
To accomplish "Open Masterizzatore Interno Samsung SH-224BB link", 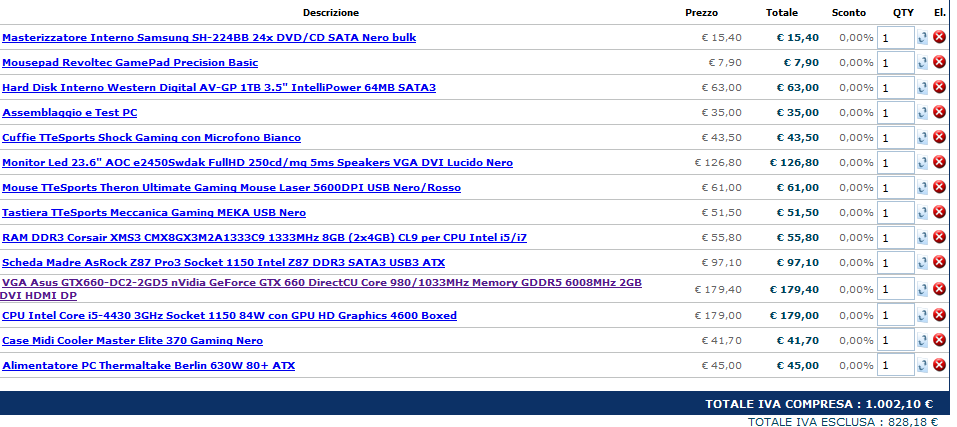I will [209, 38].
